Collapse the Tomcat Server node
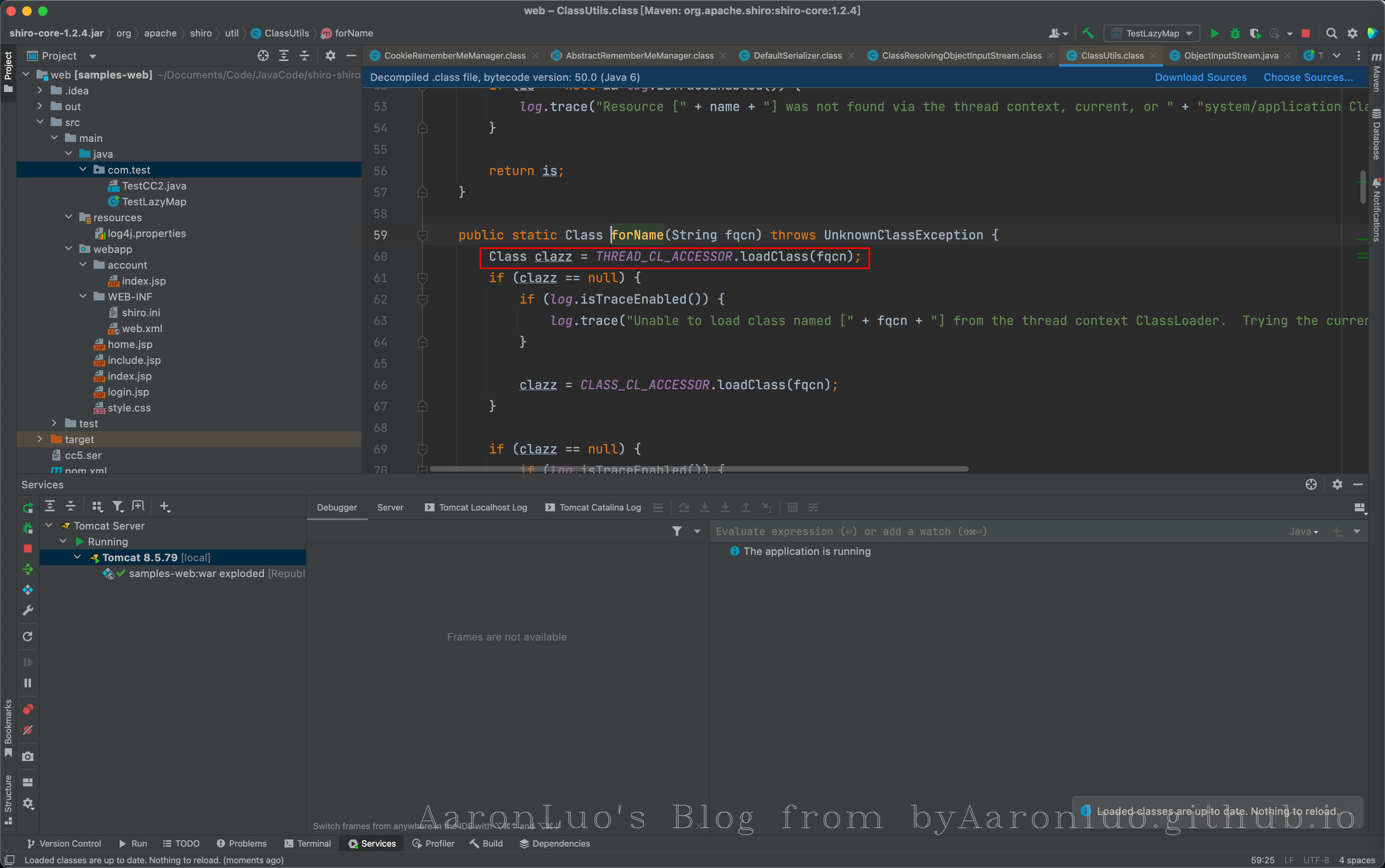1385x868 pixels. click(50, 525)
